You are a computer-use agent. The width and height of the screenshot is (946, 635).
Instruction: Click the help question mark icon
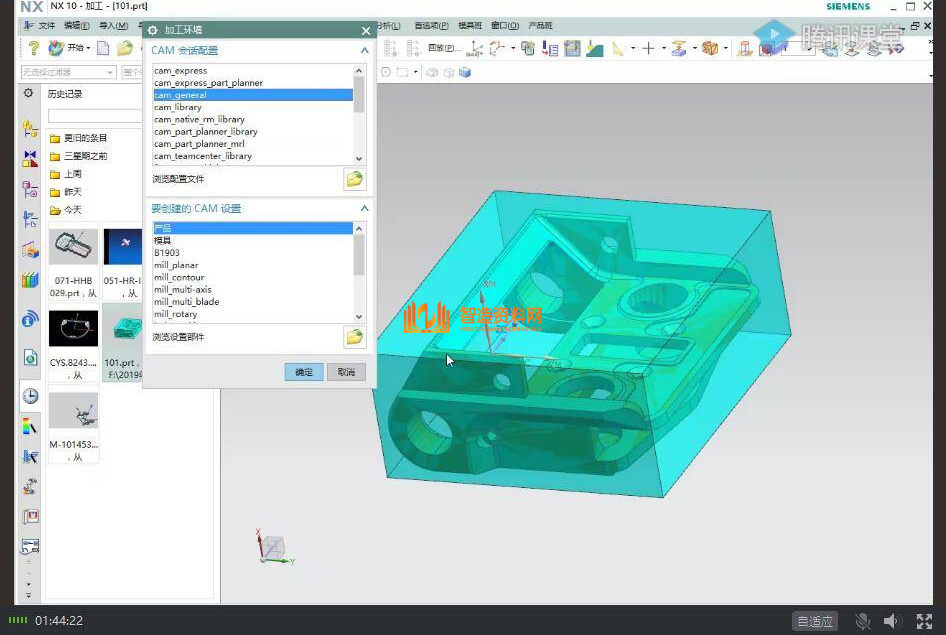[x=34, y=48]
